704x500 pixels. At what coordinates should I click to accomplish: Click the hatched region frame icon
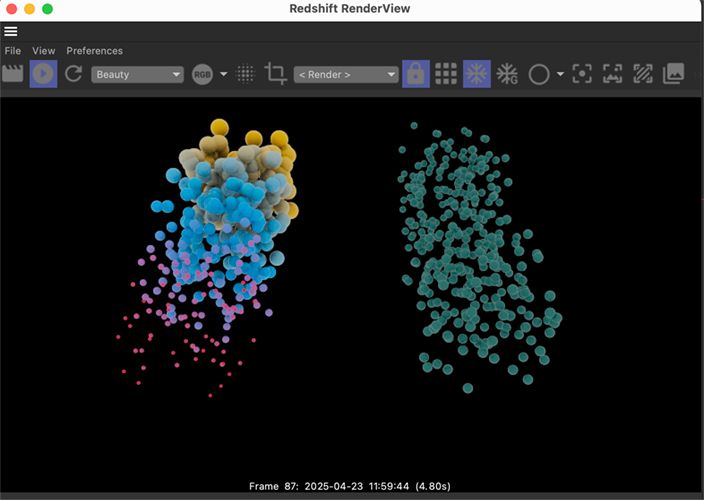pos(643,74)
